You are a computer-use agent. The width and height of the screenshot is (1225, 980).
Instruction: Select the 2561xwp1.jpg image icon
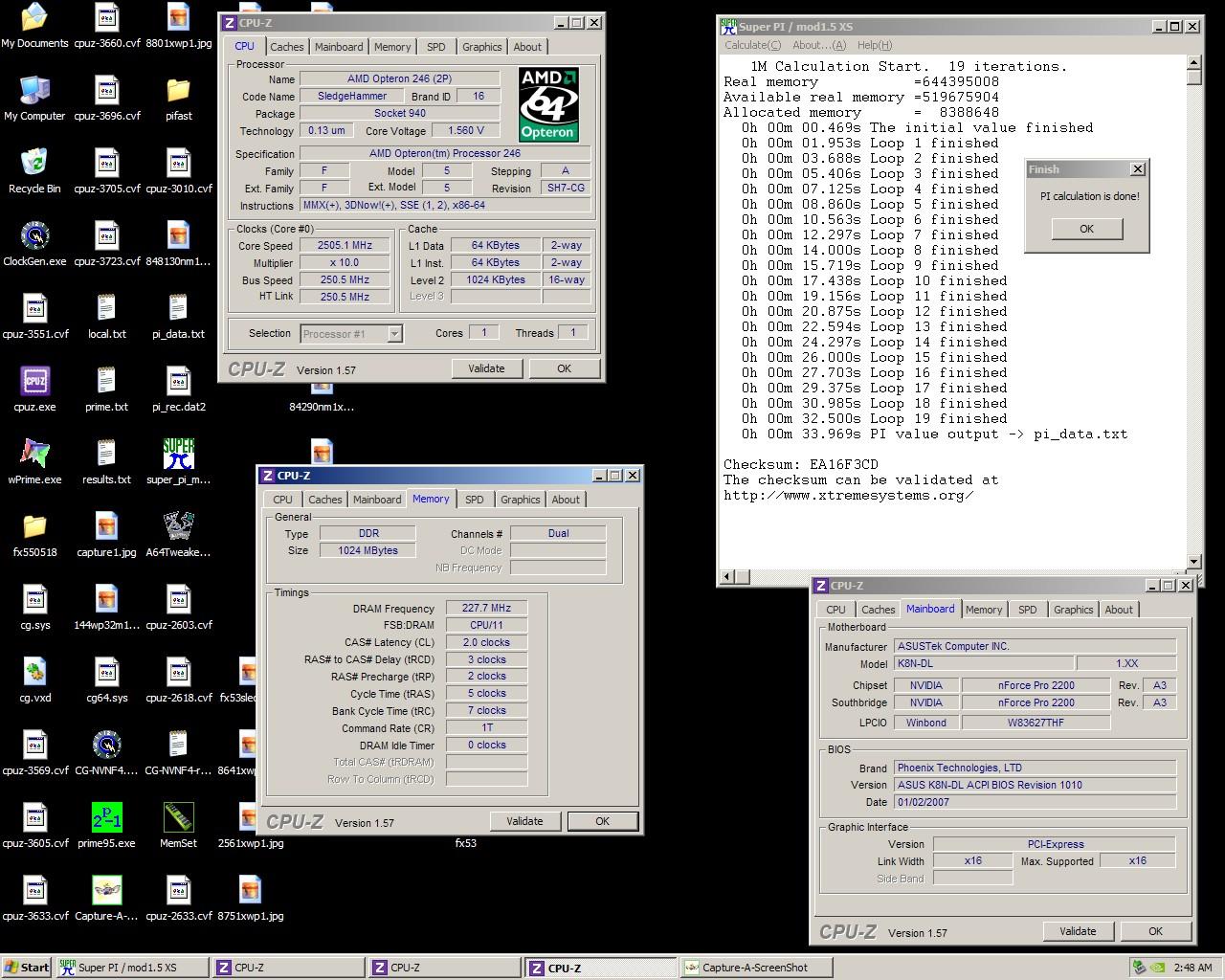250,817
